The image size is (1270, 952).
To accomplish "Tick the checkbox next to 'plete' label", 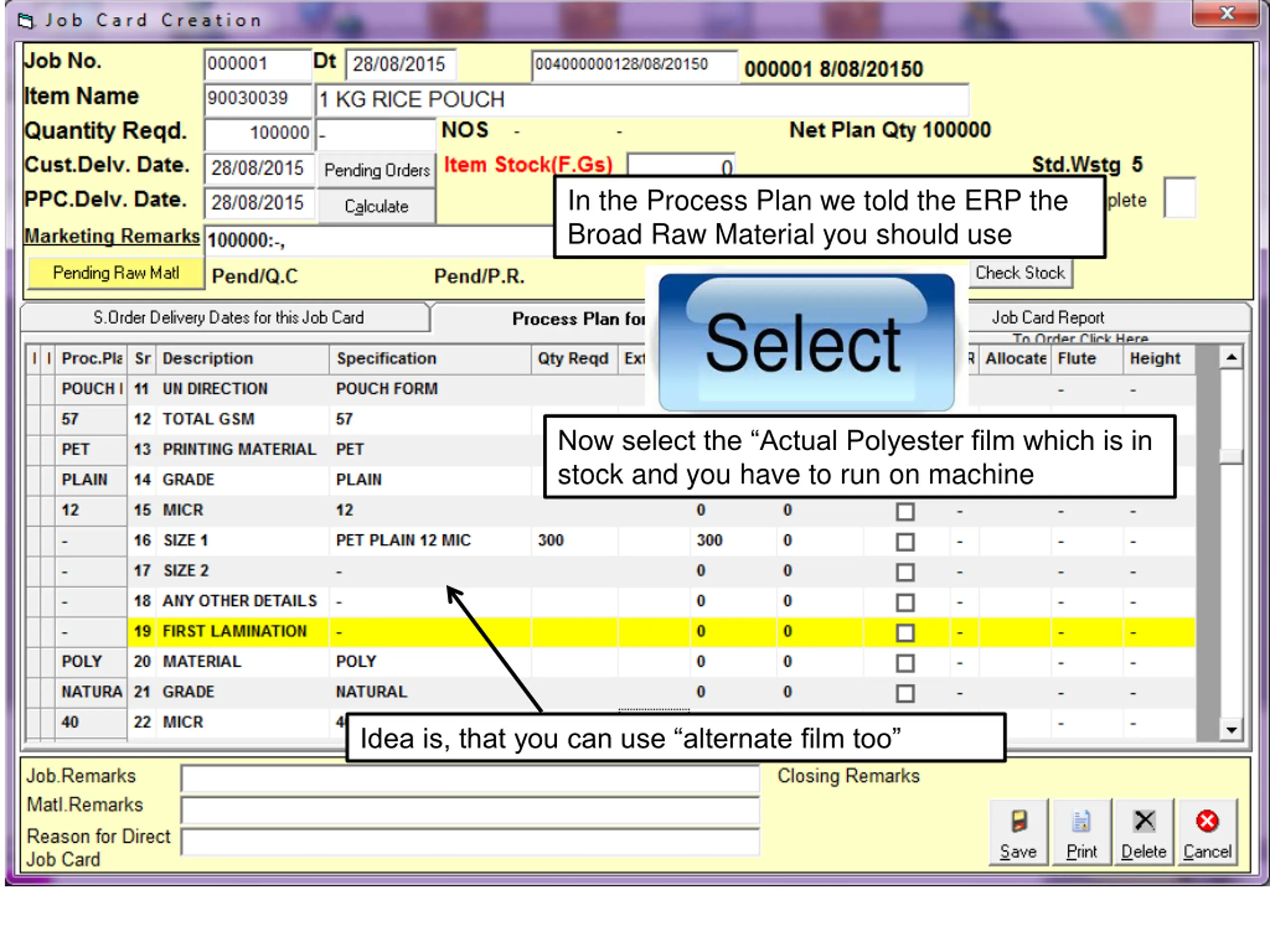I will (x=1180, y=198).
